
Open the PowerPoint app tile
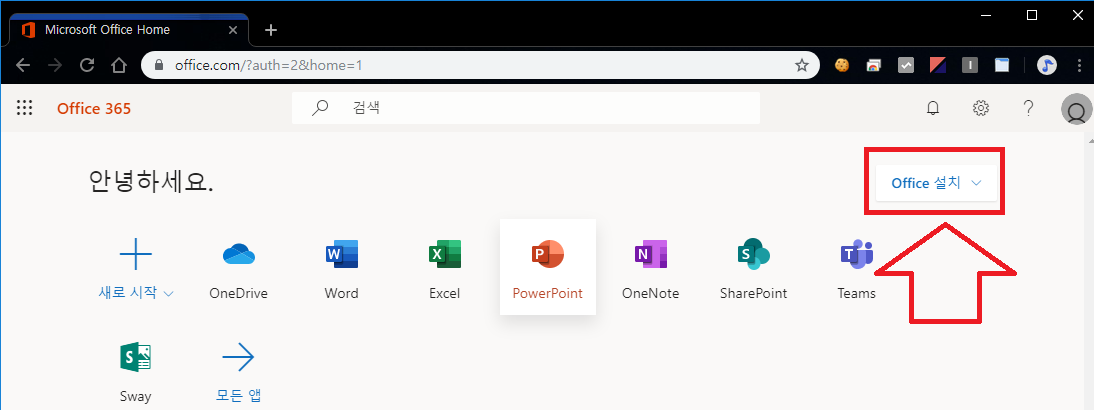548,267
